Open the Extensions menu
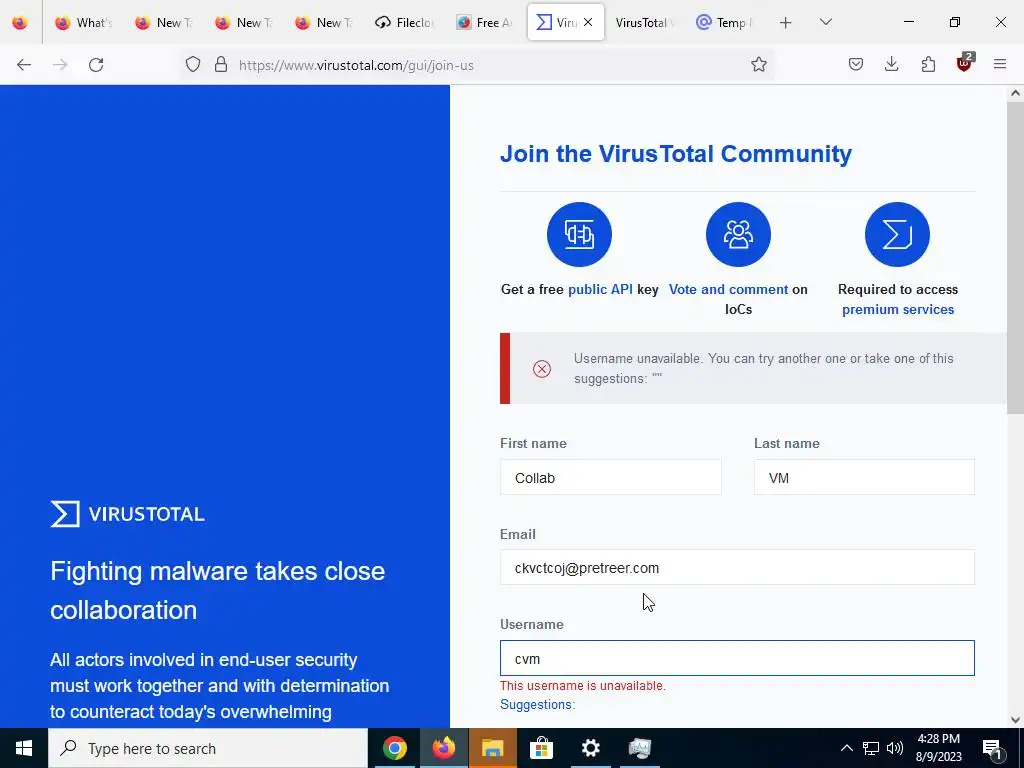This screenshot has width=1024, height=768. pos(928,64)
